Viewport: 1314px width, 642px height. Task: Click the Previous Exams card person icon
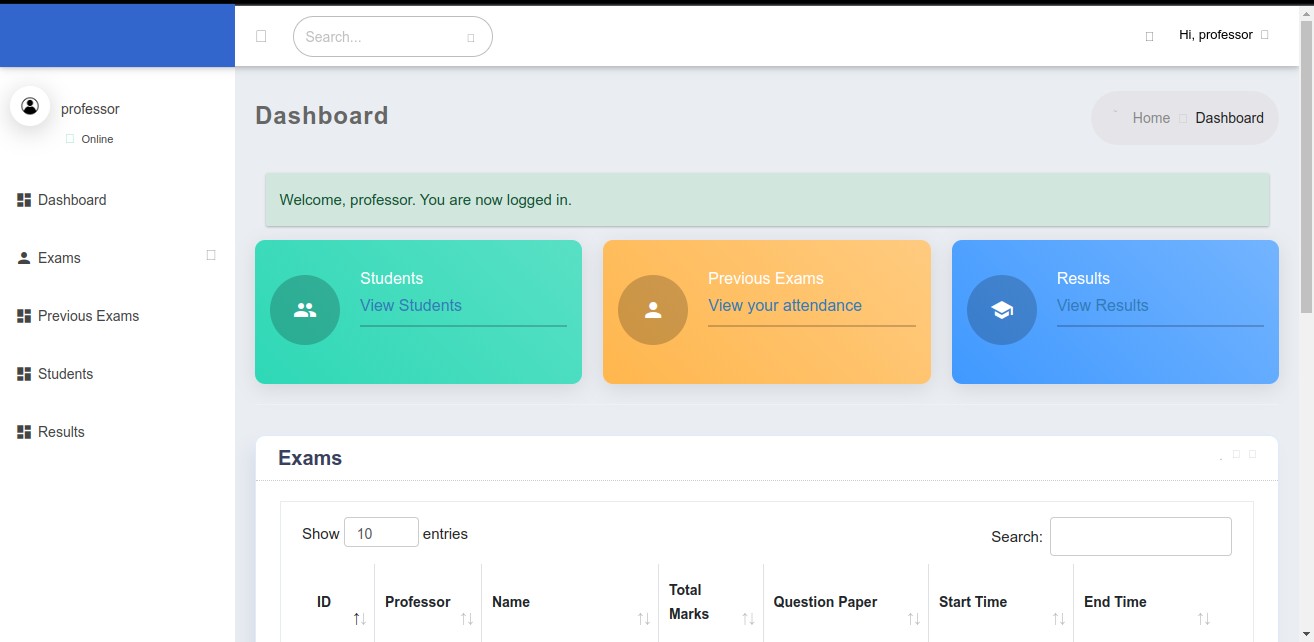click(x=653, y=310)
